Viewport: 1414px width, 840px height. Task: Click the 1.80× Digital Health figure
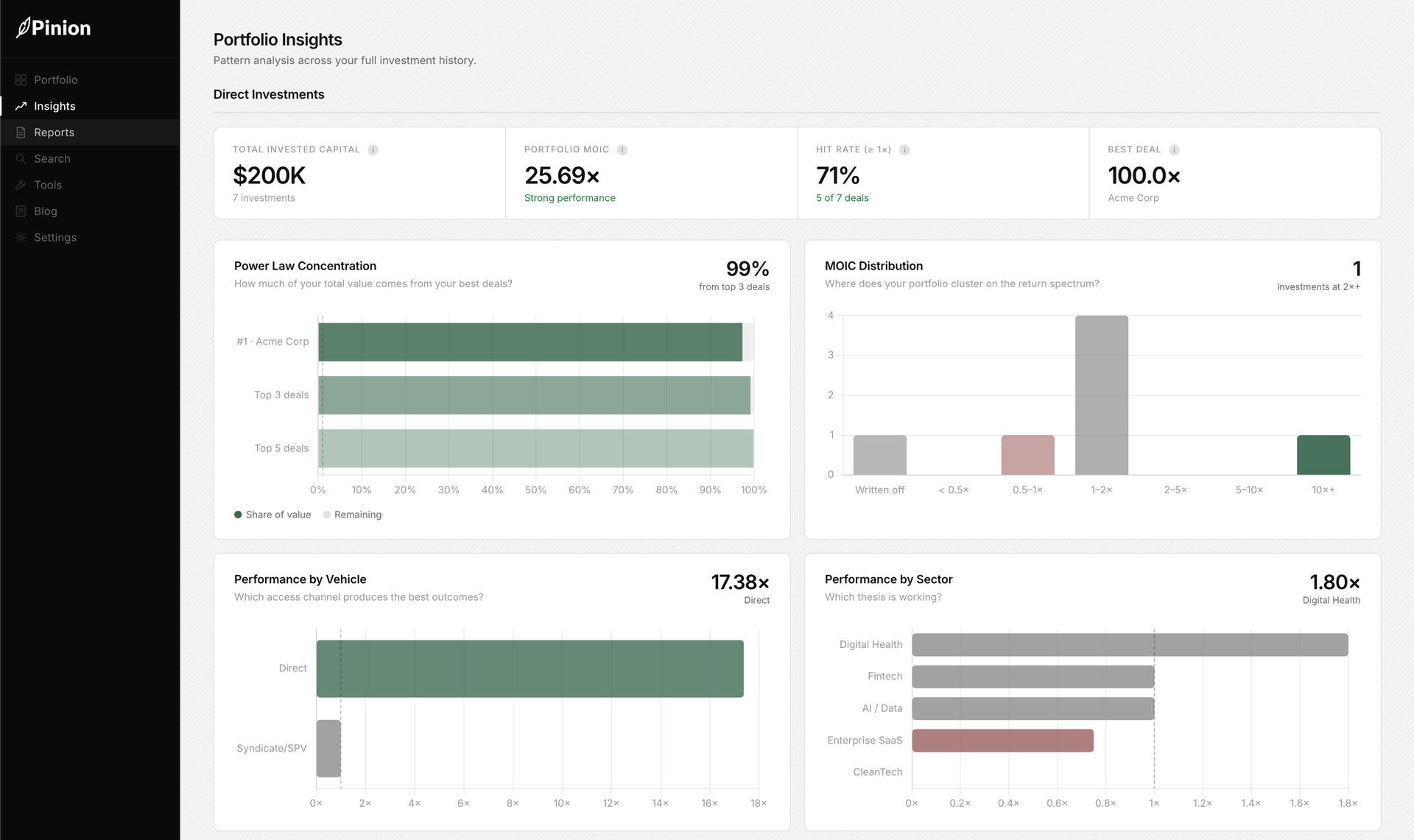click(x=1334, y=582)
